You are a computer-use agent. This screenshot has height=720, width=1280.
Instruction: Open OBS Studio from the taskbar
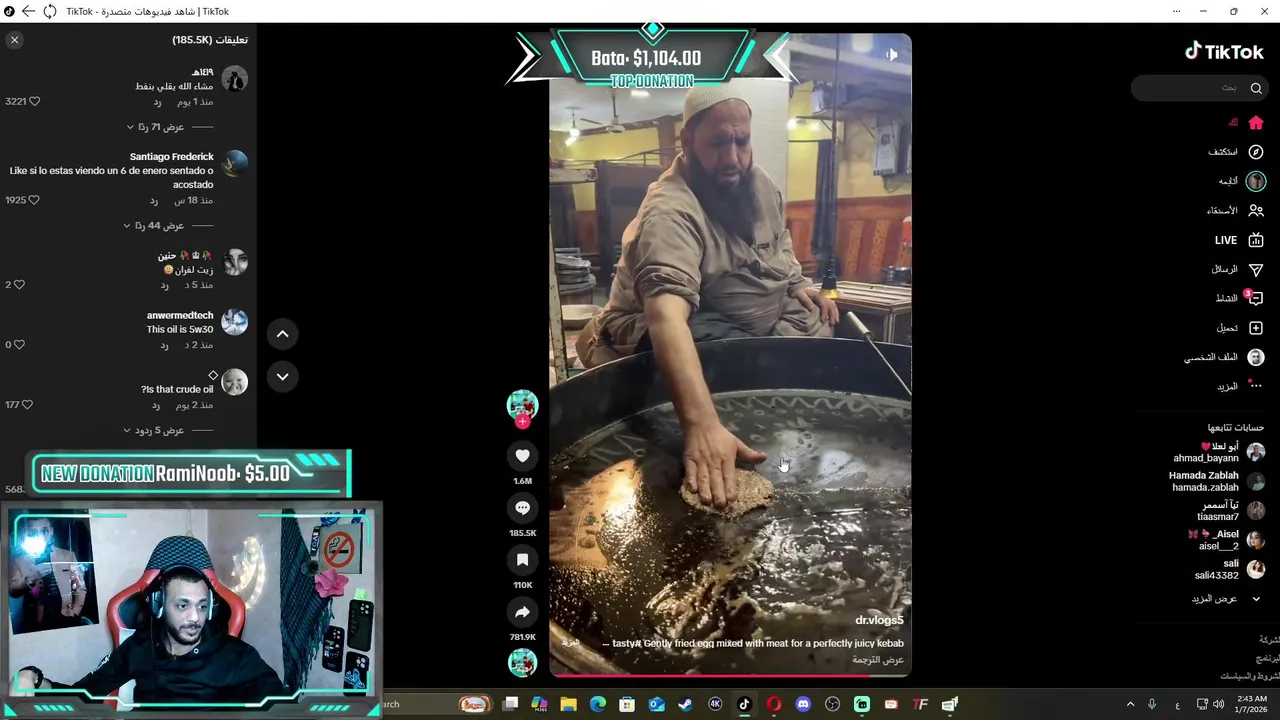pos(832,704)
